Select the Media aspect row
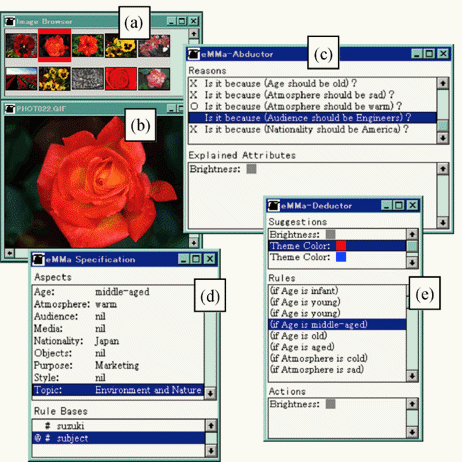Viewport: 463px width, 463px height. 118,329
